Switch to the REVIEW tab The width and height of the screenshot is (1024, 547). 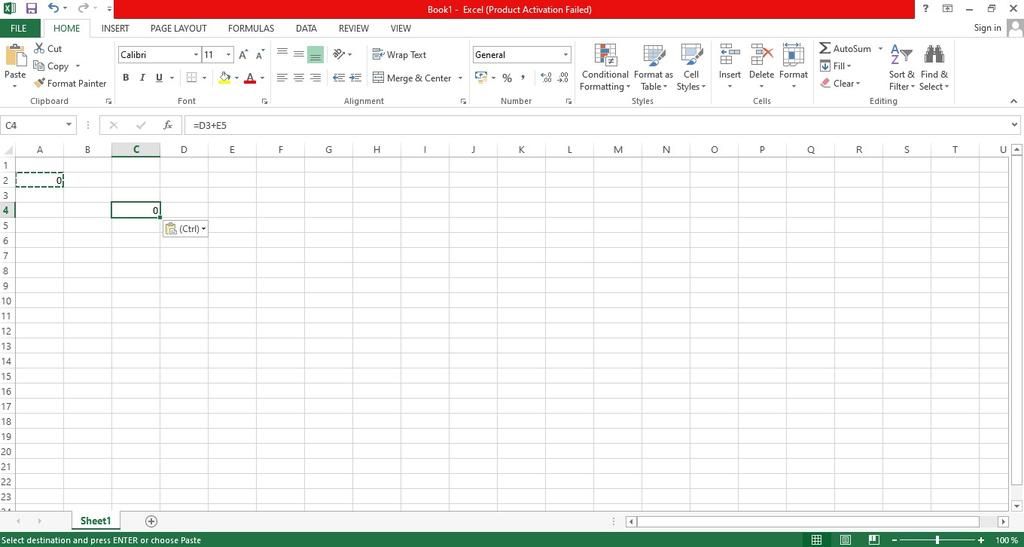tap(353, 29)
